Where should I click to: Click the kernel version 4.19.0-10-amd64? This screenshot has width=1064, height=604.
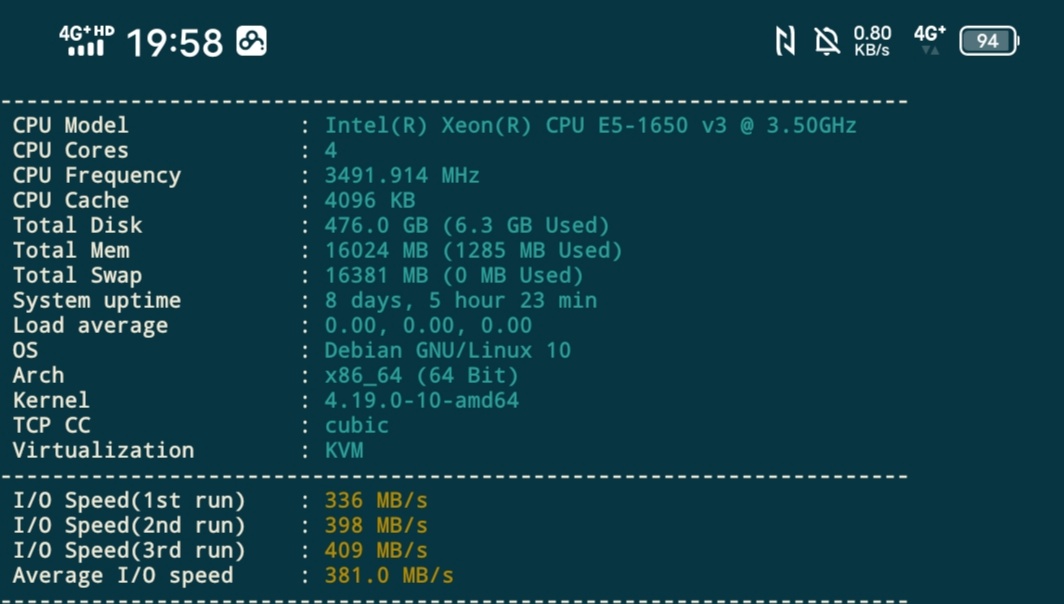421,401
